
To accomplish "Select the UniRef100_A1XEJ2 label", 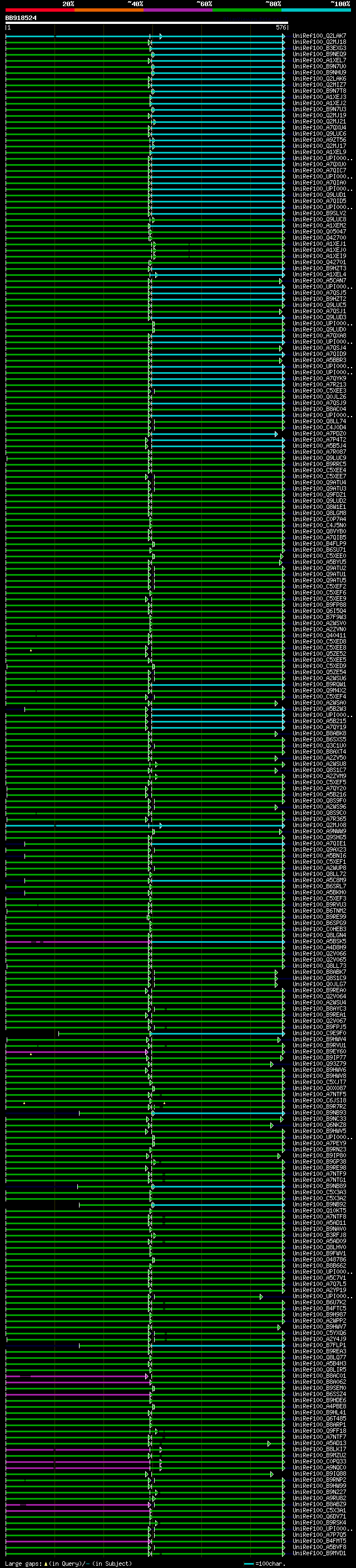I will (x=319, y=103).
